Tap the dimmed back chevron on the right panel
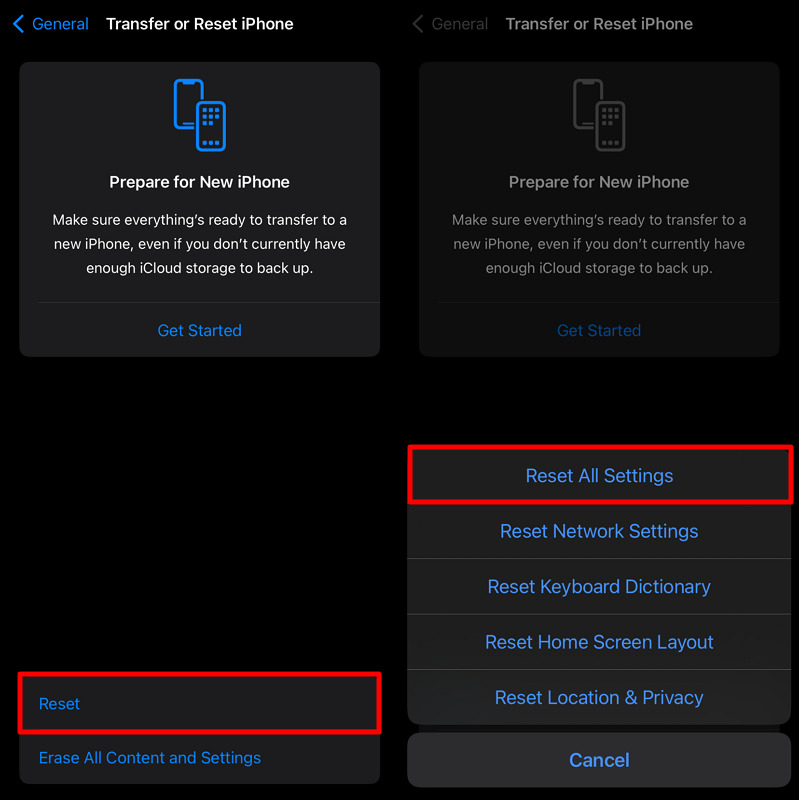Viewport: 799px width, 800px height. point(417,23)
